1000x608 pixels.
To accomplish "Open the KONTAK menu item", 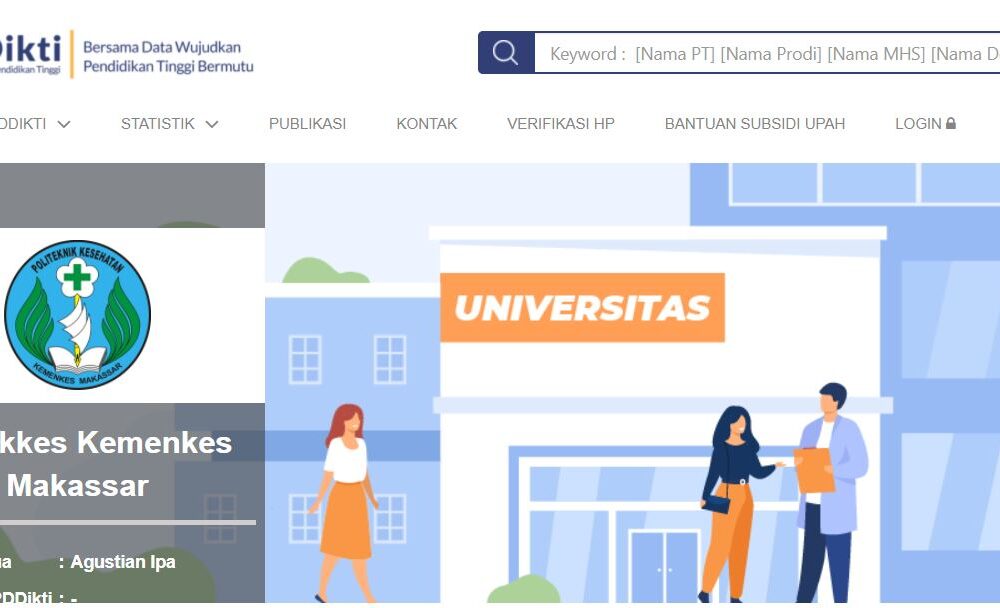I will click(427, 124).
